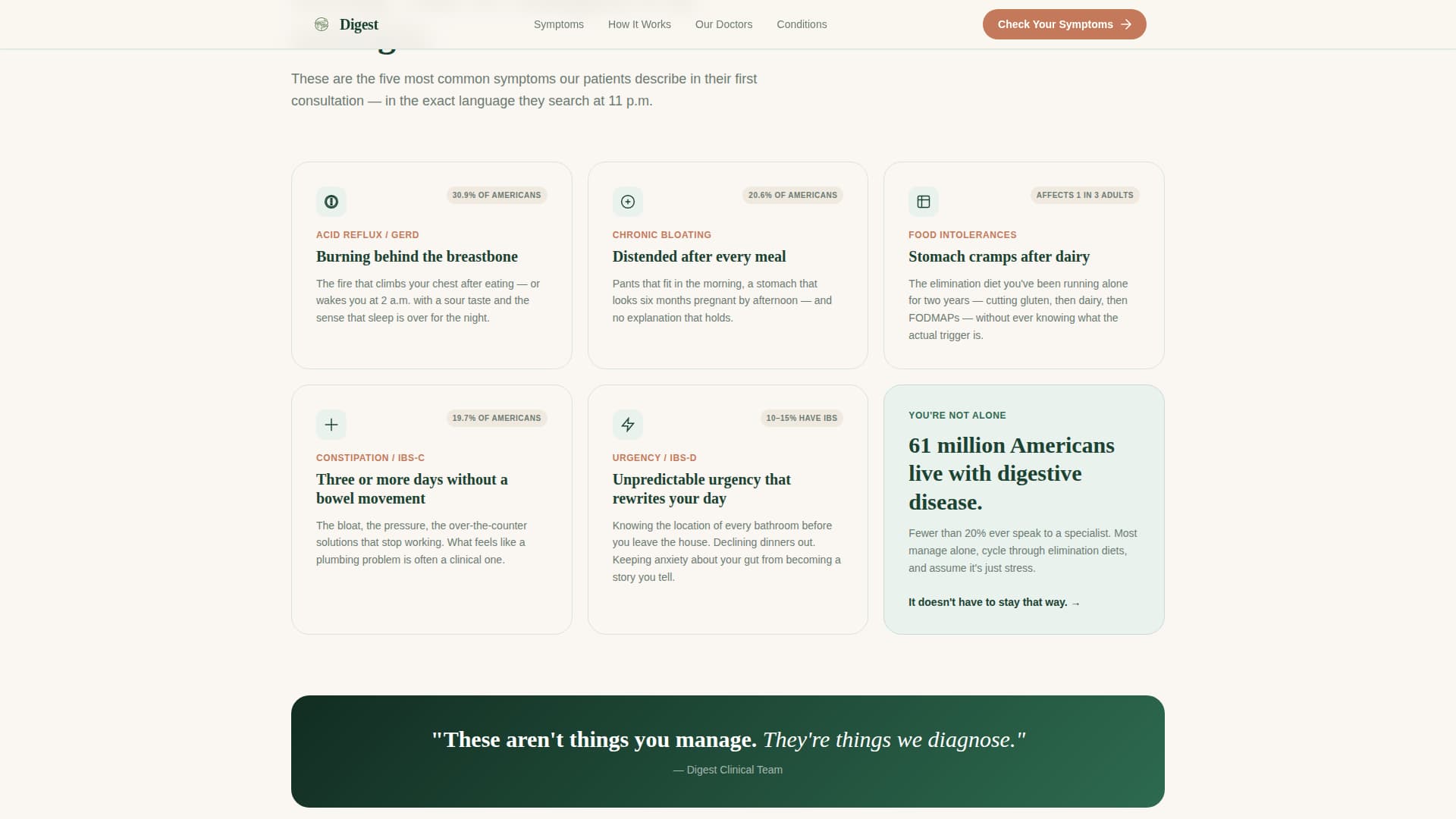The image size is (1456, 819).
Task: Select the How It Works nav link
Action: 639,24
